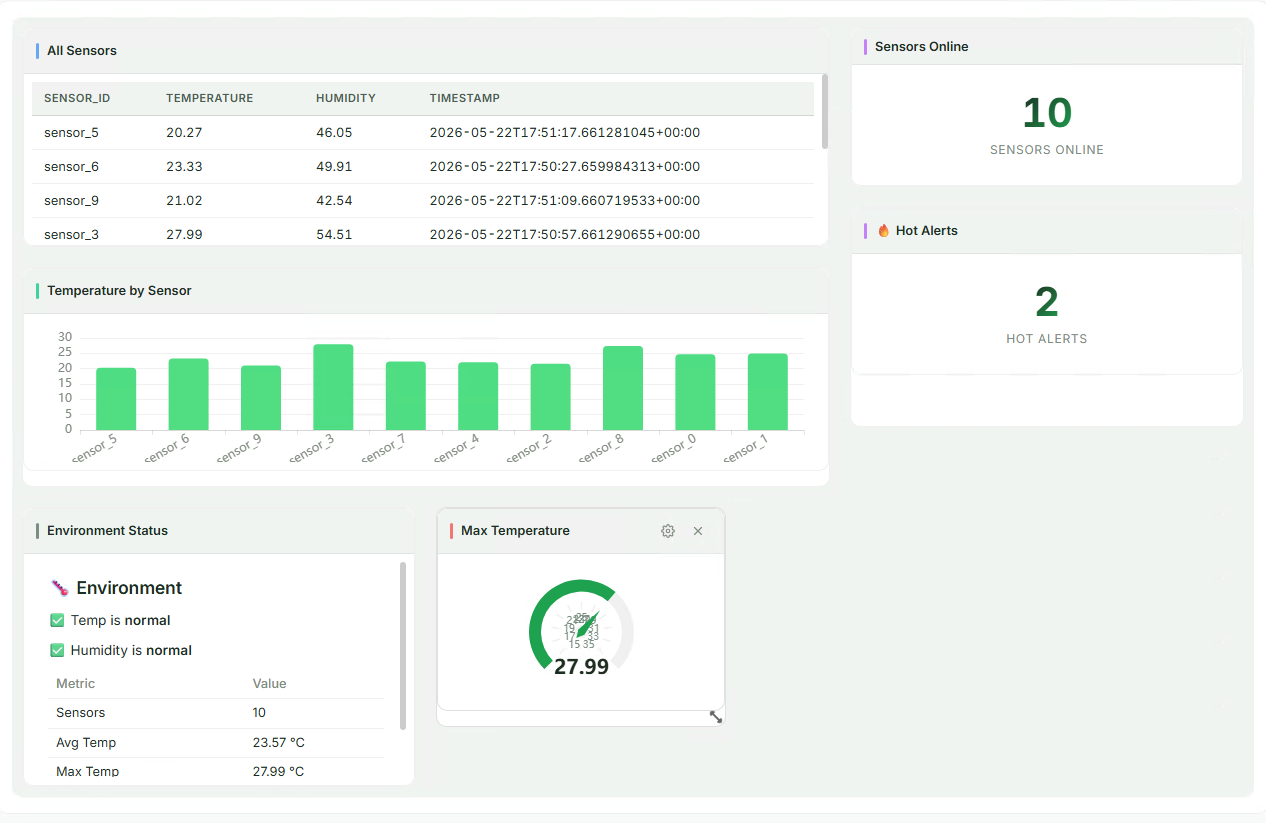The image size is (1266, 823).
Task: Click the Max Temp value 27.99 °C
Action: pos(278,772)
